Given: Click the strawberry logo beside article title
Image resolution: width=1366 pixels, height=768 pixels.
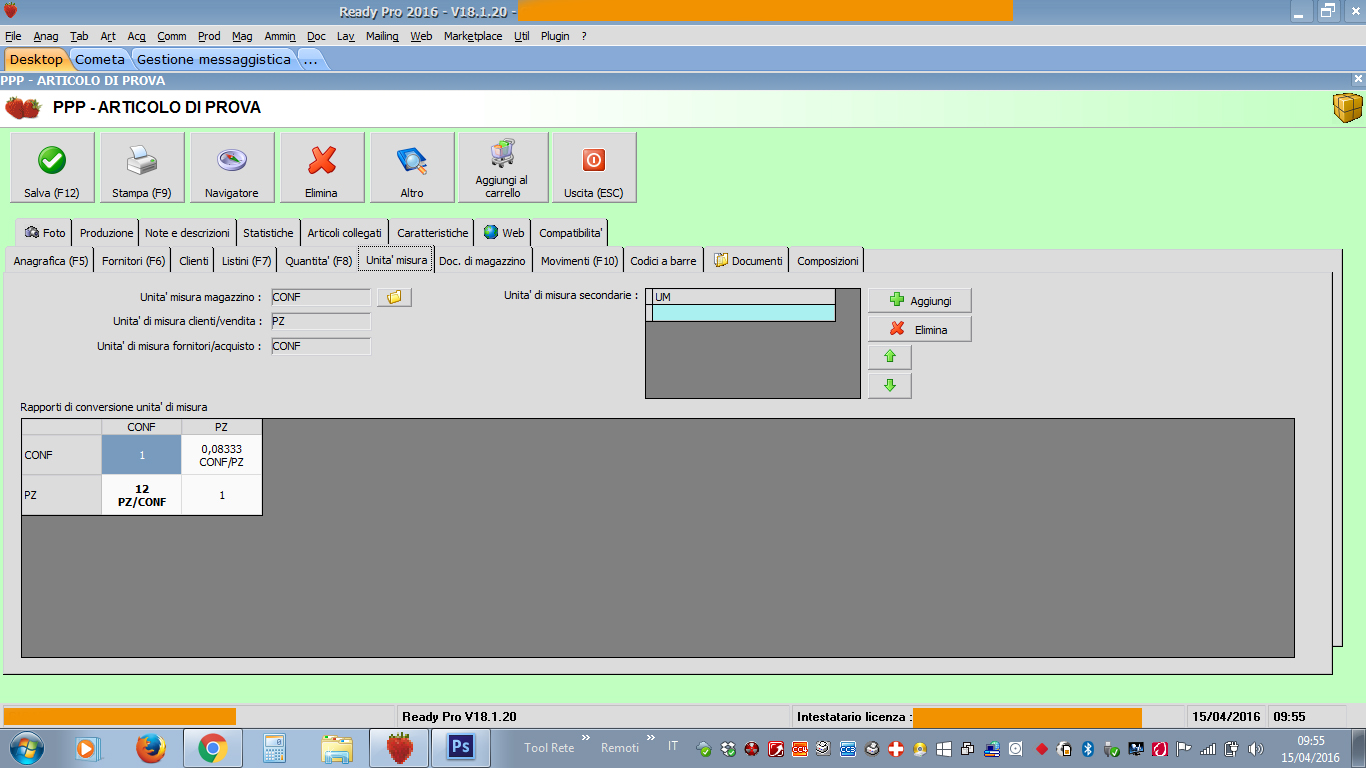Looking at the screenshot, I should 23,108.
